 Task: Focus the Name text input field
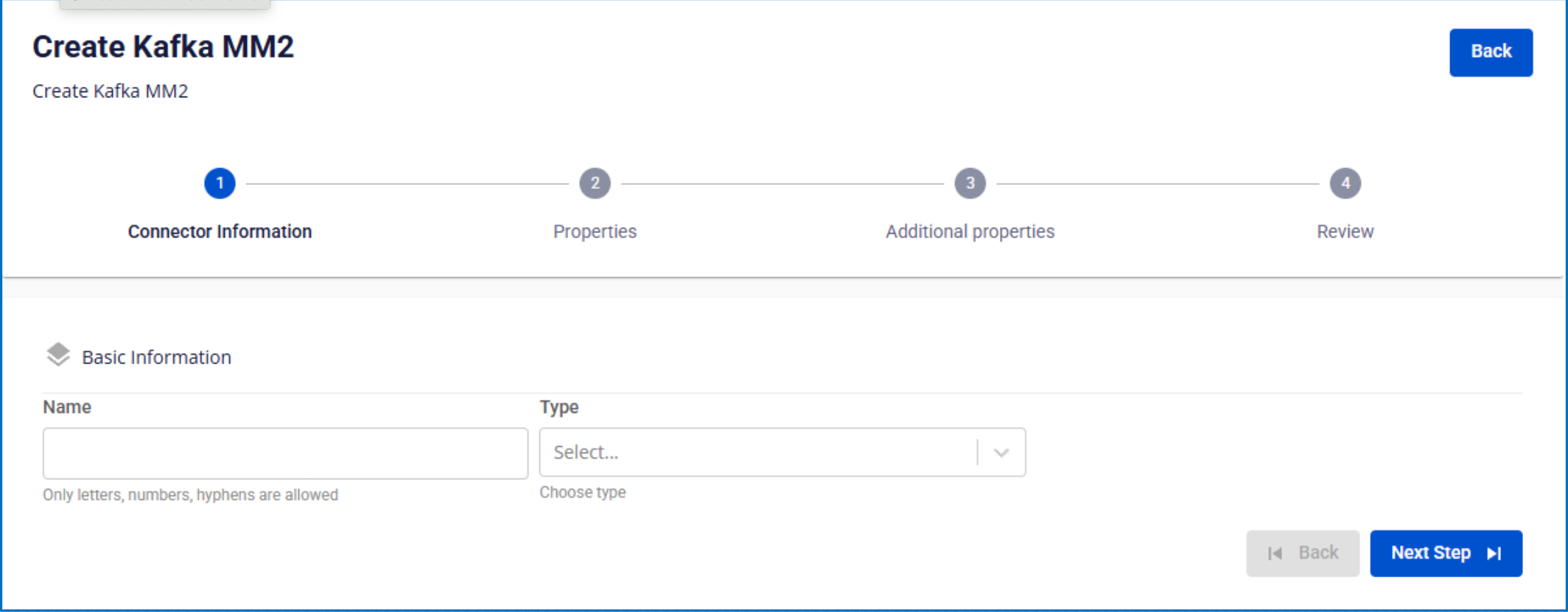point(285,453)
